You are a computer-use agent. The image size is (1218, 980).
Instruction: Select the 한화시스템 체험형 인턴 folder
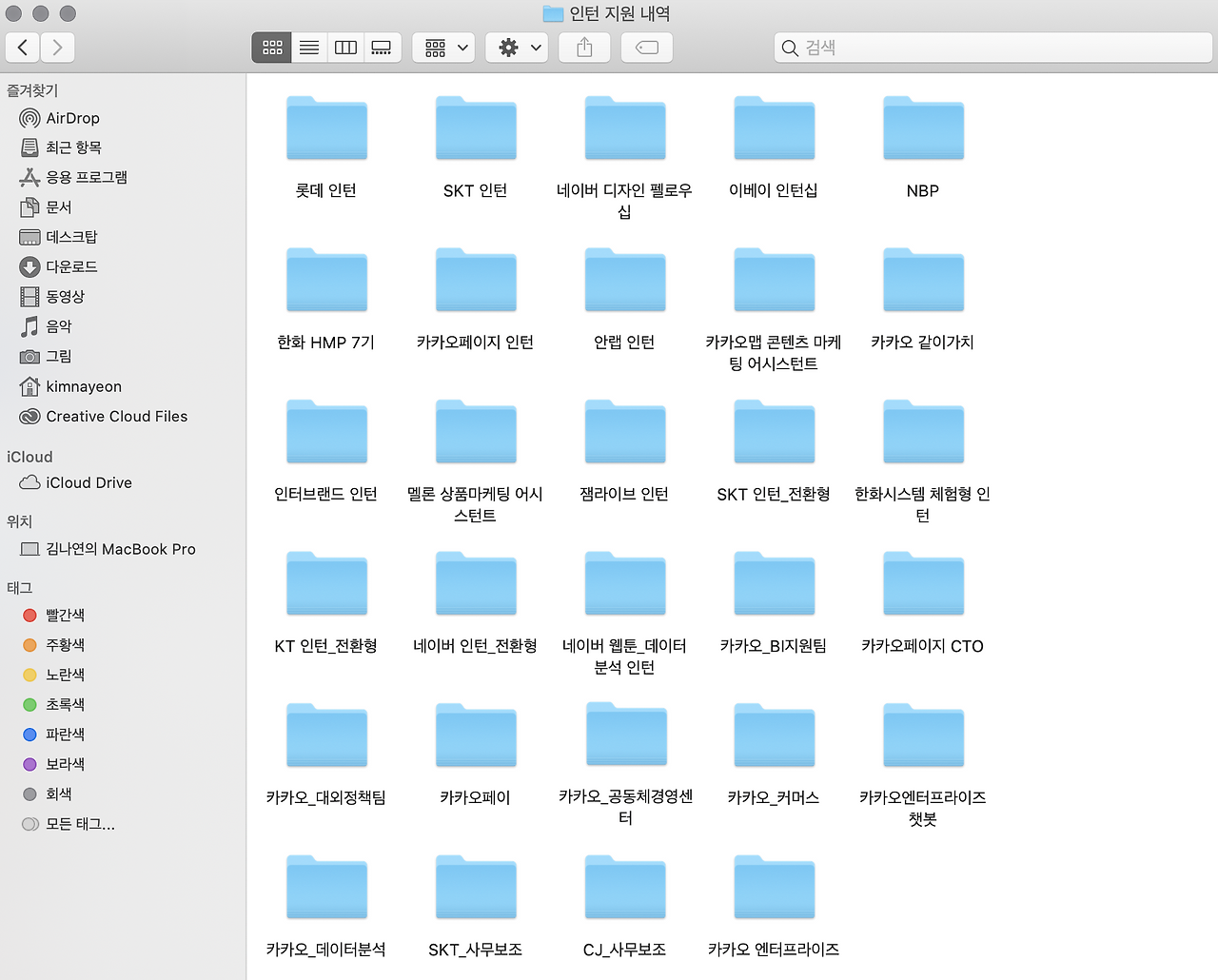coord(923,461)
